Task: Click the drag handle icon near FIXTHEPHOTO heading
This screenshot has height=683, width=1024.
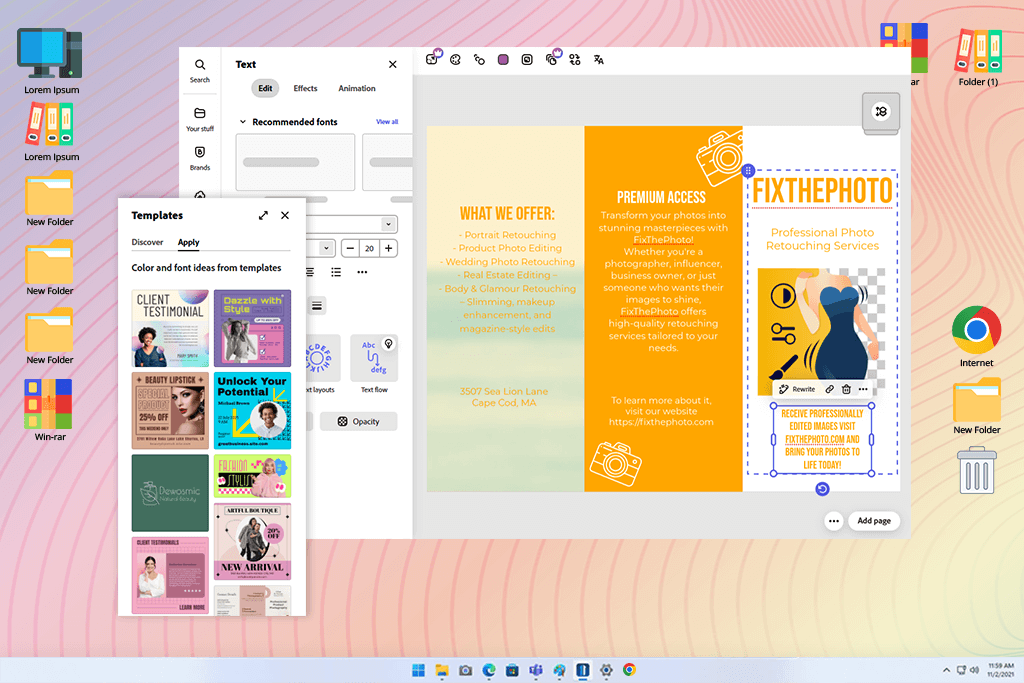Action: click(748, 170)
